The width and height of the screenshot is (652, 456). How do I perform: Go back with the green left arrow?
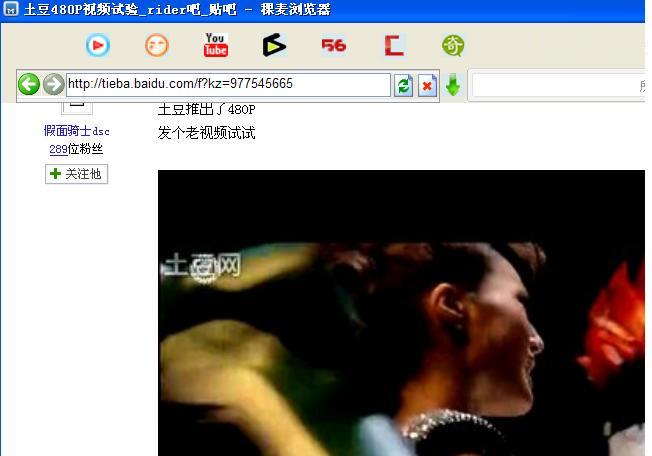[x=29, y=85]
